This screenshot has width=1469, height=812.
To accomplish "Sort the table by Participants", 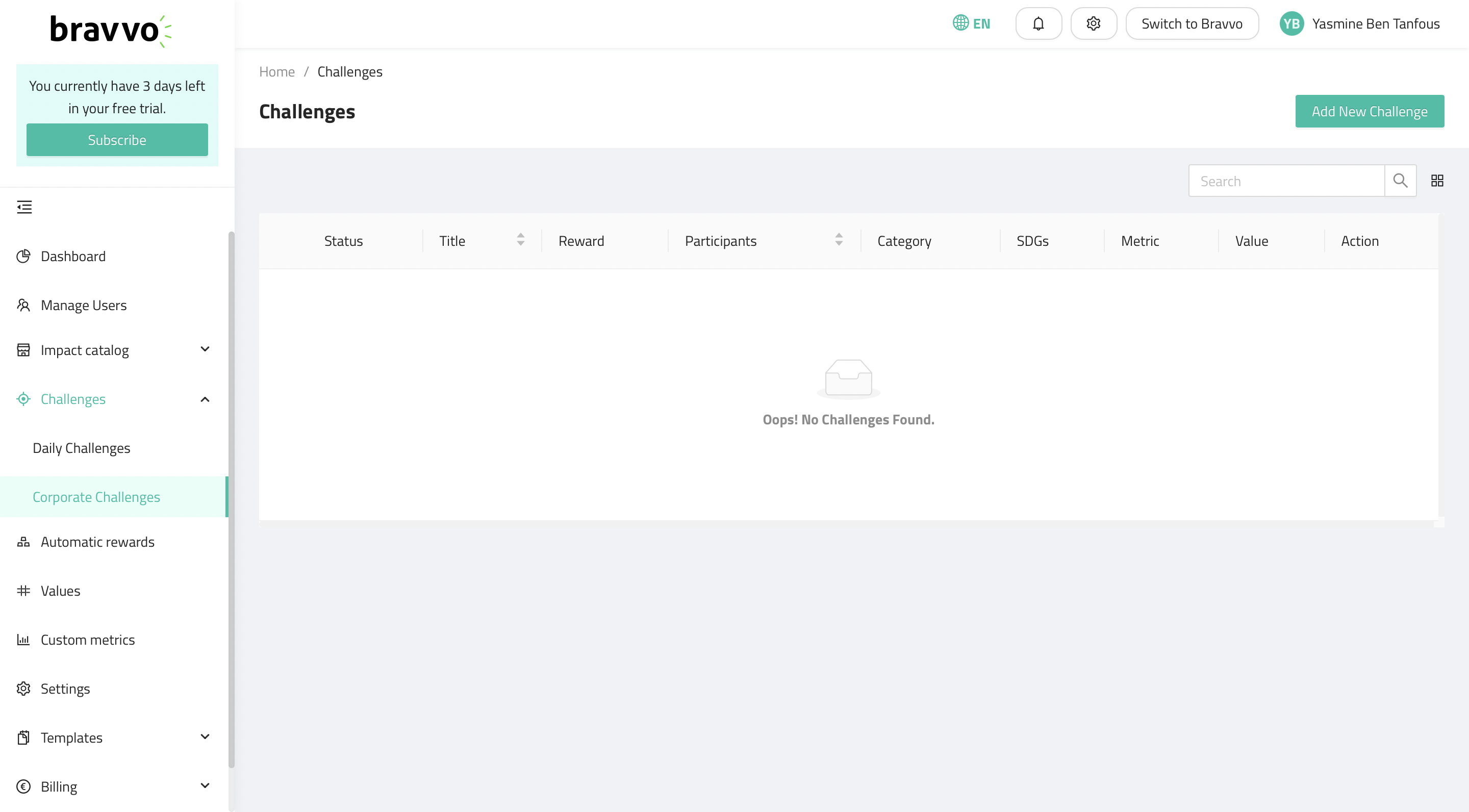I will 838,240.
